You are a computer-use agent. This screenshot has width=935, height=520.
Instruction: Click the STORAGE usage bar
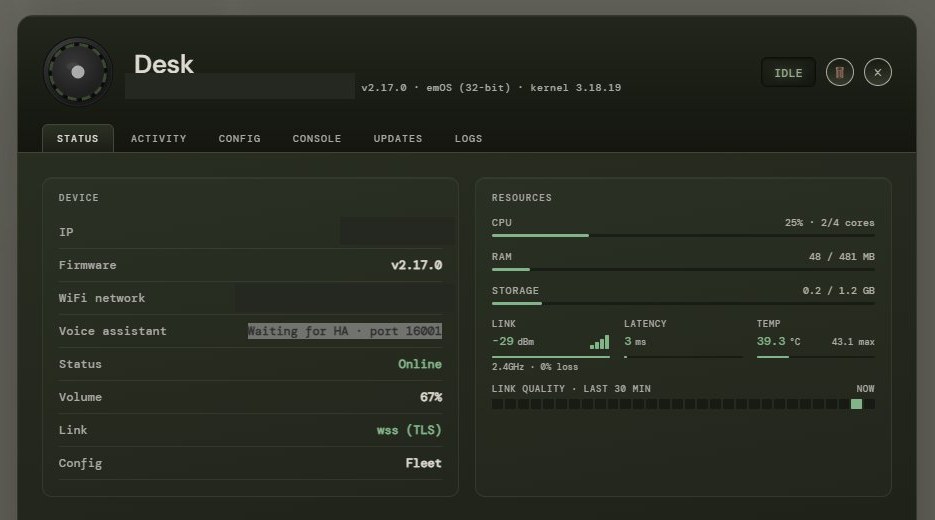683,304
